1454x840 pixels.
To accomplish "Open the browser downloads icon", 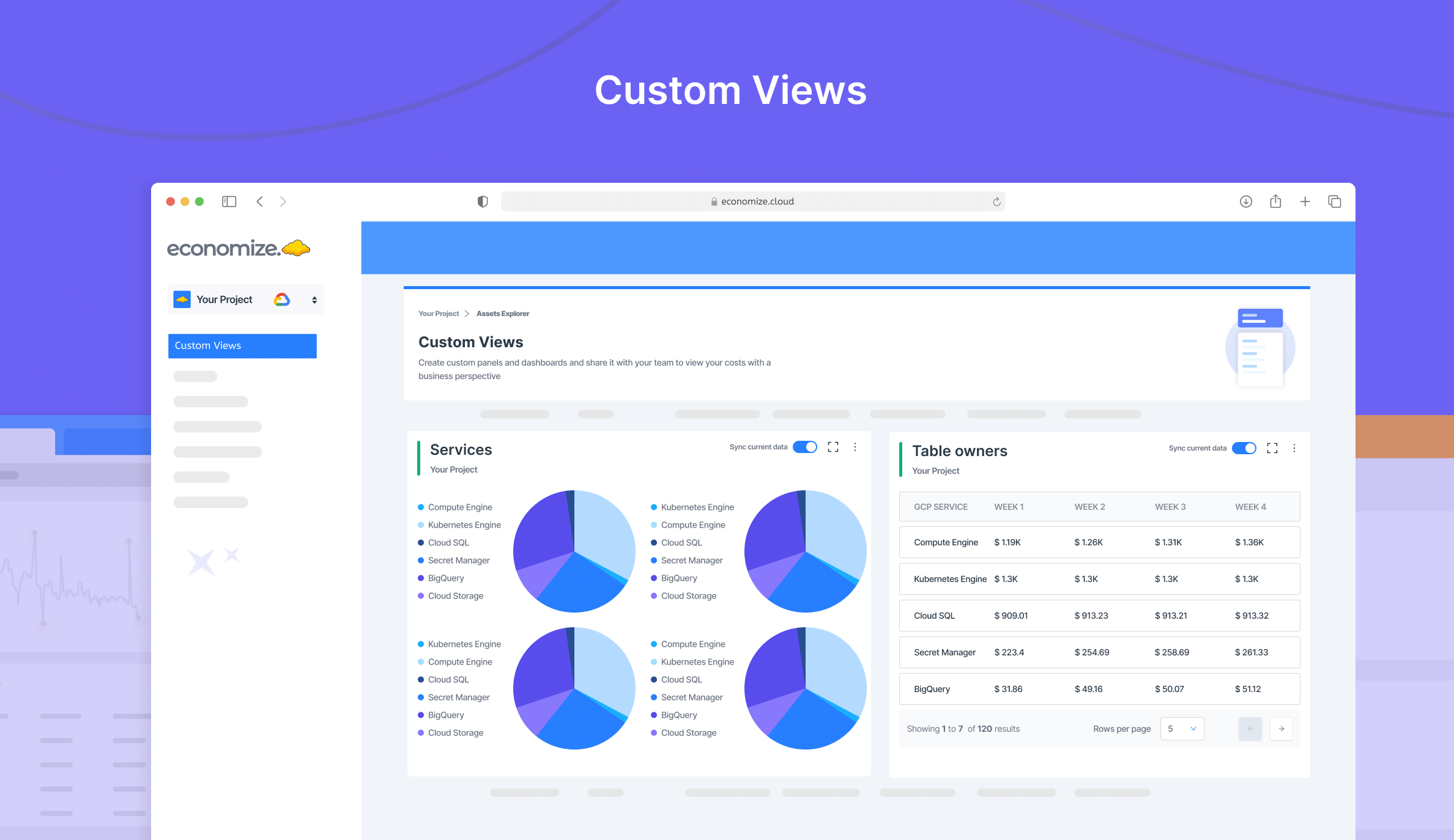I will (1246, 202).
